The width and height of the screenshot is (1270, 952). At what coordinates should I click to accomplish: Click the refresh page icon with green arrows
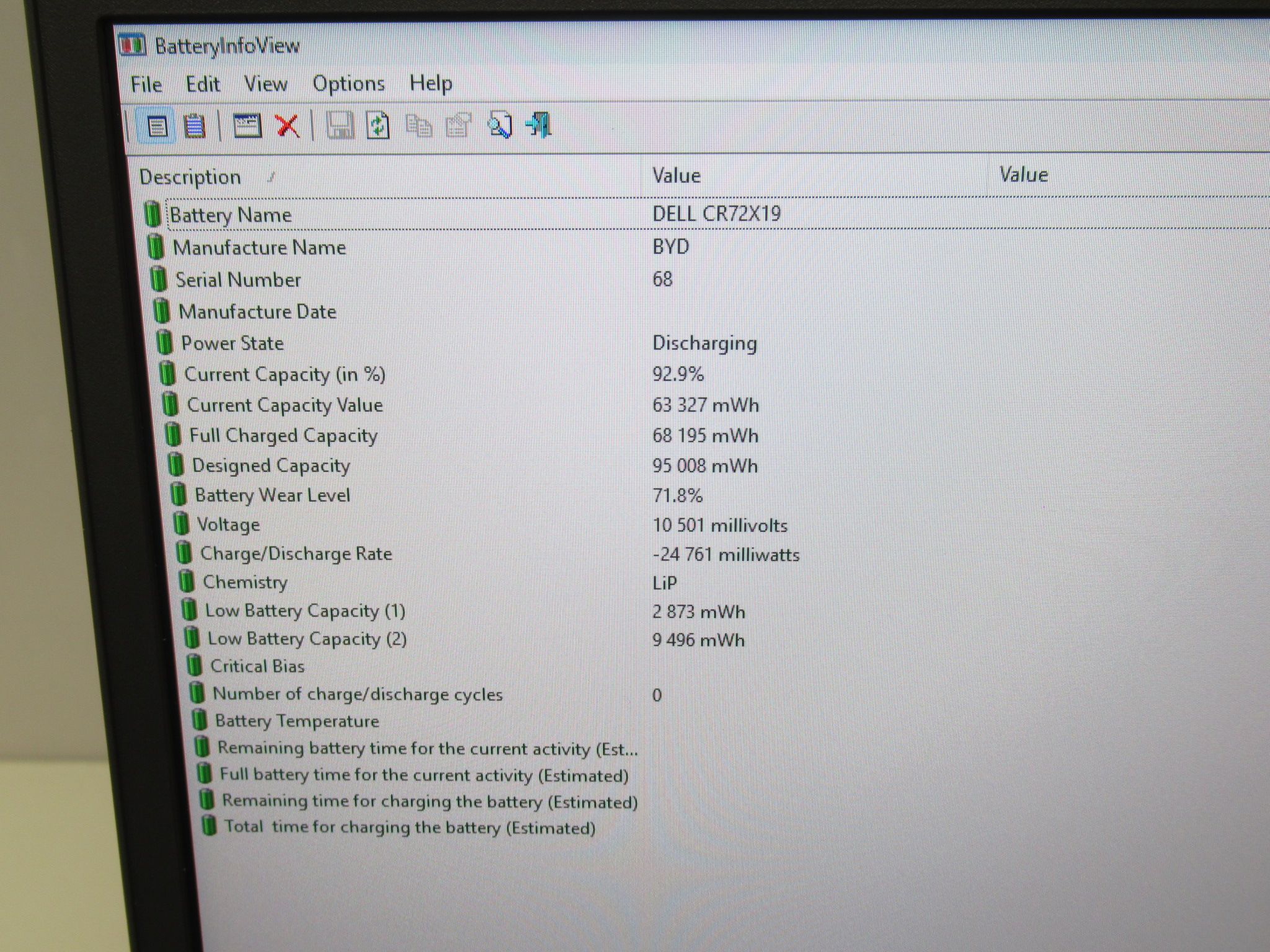(x=378, y=126)
